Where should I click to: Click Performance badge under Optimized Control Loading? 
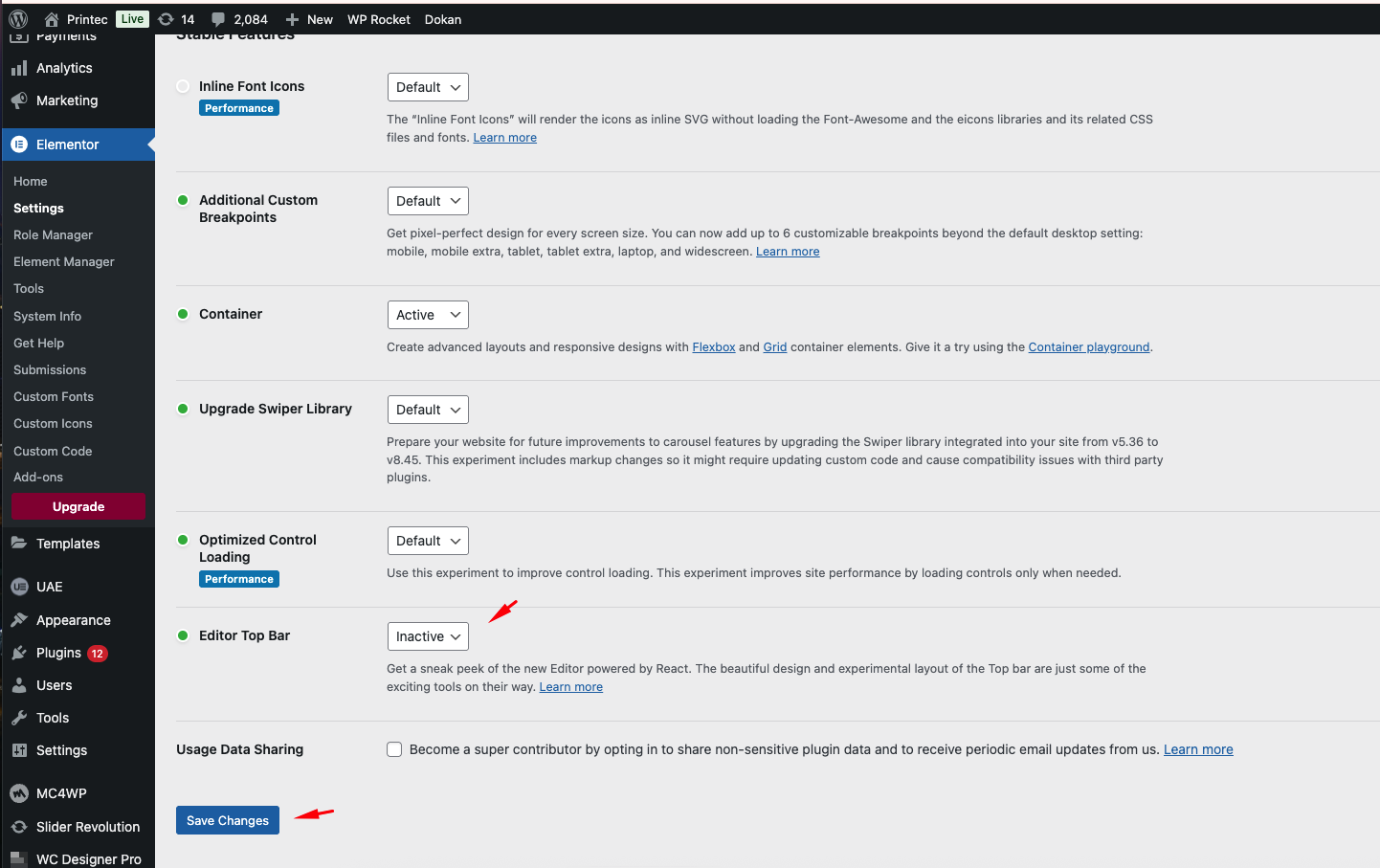[239, 579]
